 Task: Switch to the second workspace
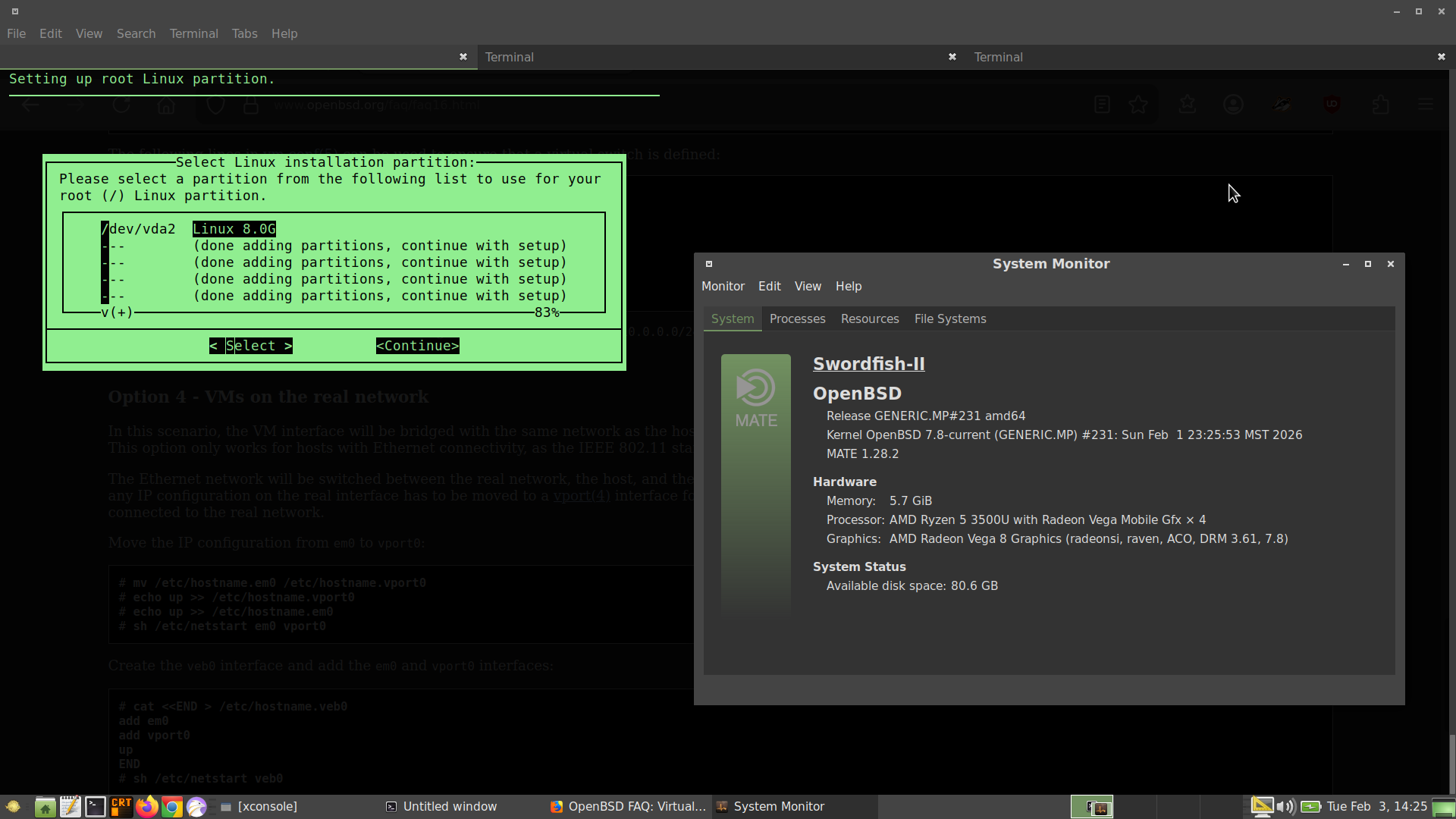[x=1135, y=806]
